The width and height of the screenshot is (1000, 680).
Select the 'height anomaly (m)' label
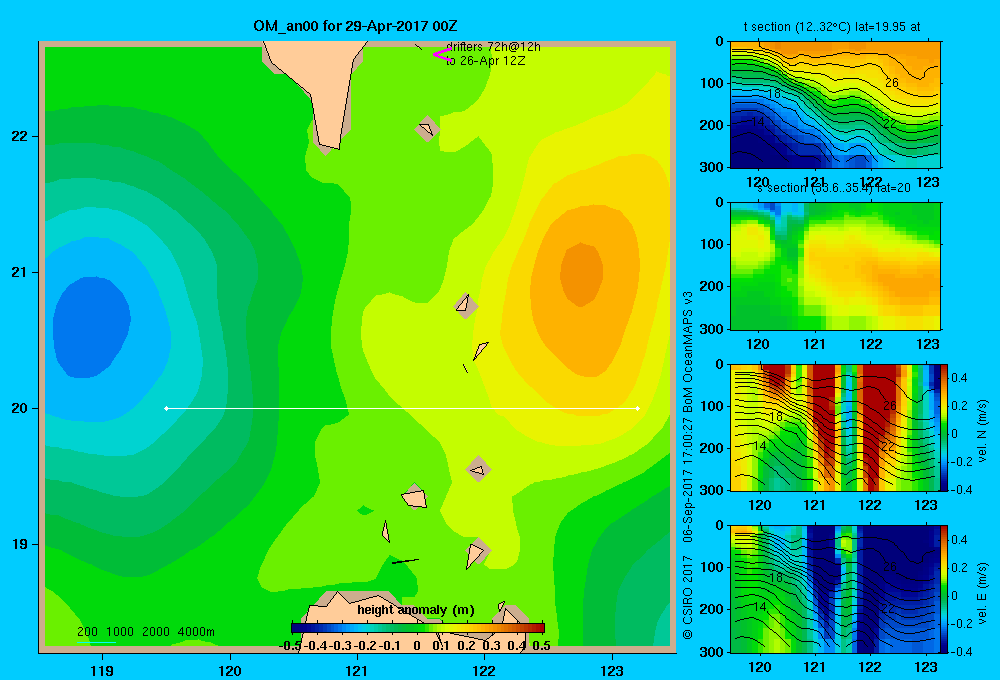point(416,610)
